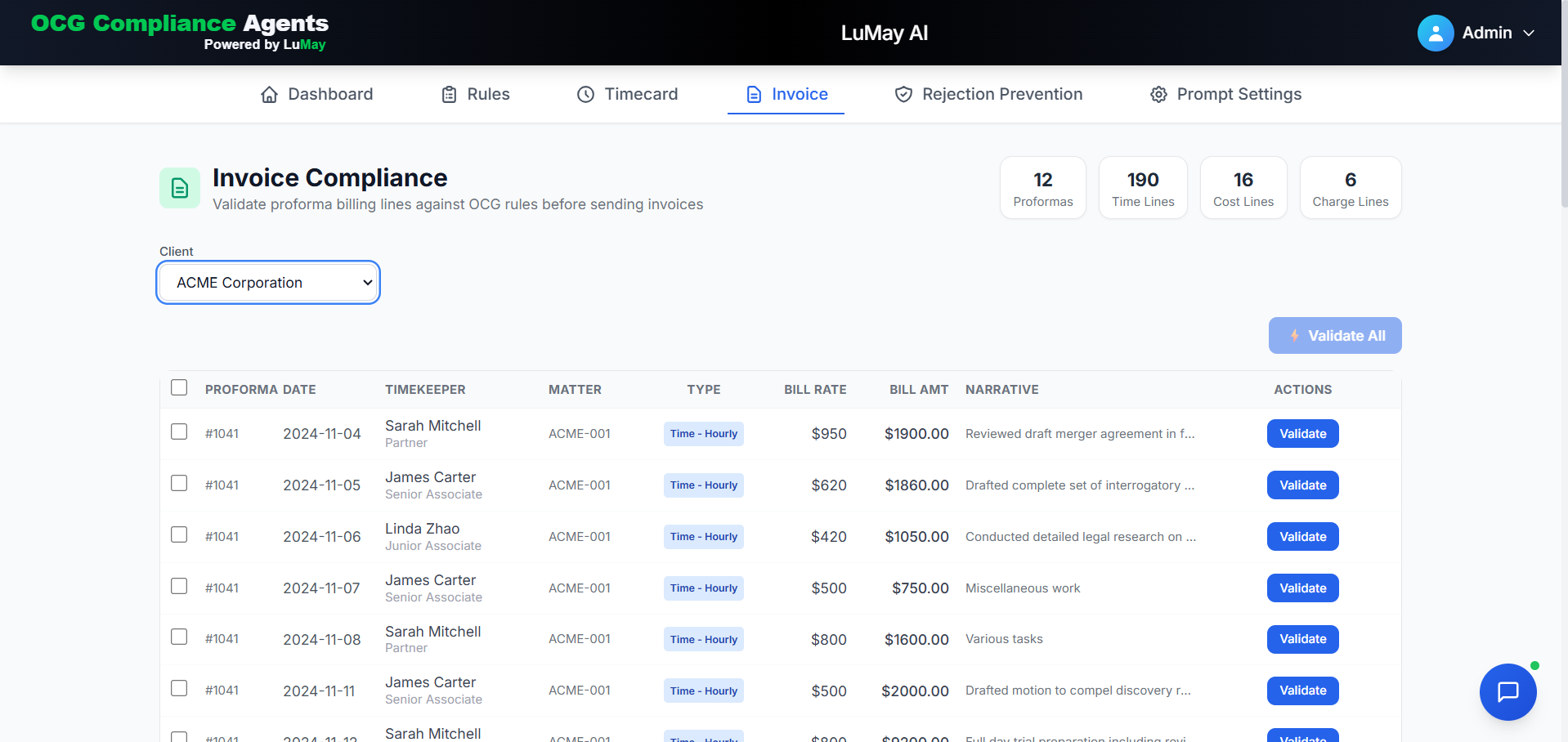Go to the Dashboard tab
The width and height of the screenshot is (1568, 742).
pyautogui.click(x=317, y=95)
